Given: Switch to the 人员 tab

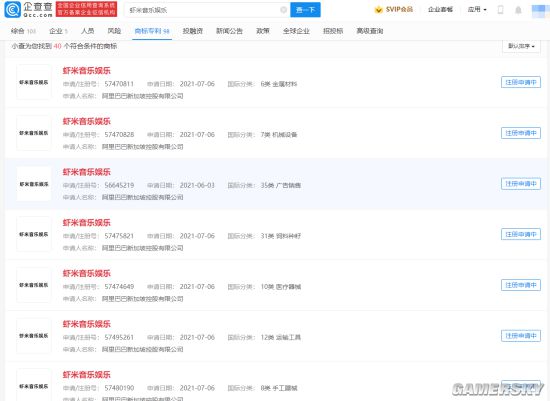Looking at the screenshot, I should click(88, 31).
